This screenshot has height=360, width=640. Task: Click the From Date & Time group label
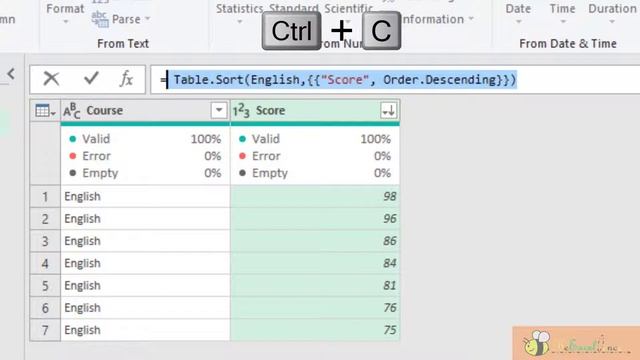click(x=568, y=44)
